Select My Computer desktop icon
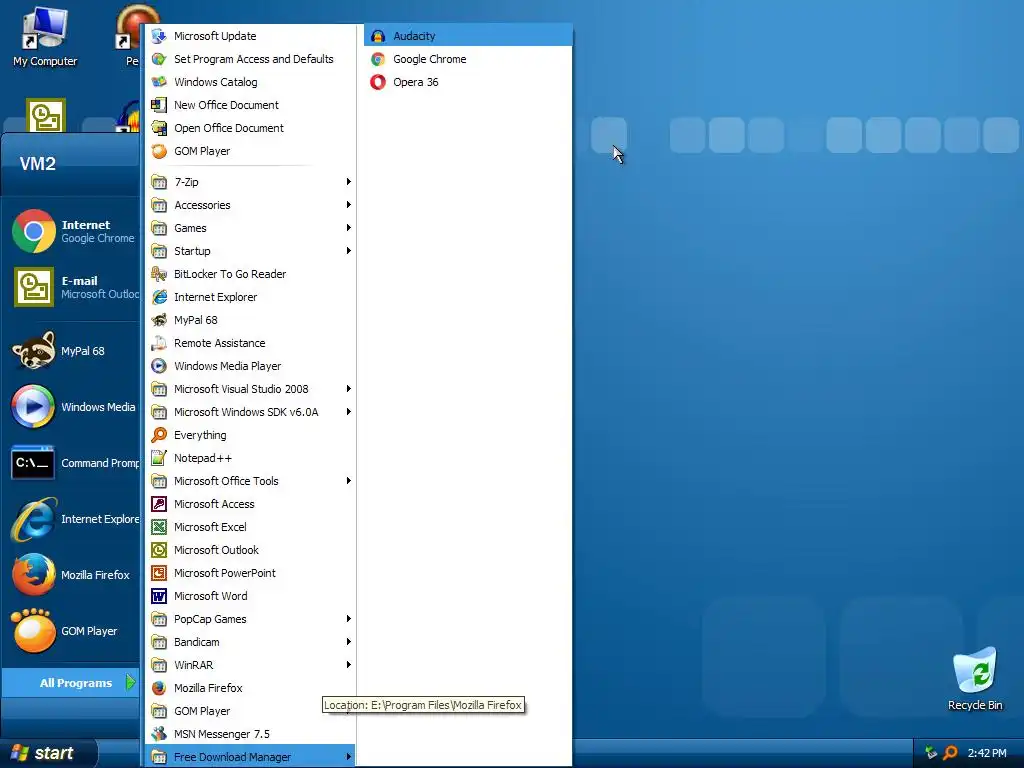 45,37
